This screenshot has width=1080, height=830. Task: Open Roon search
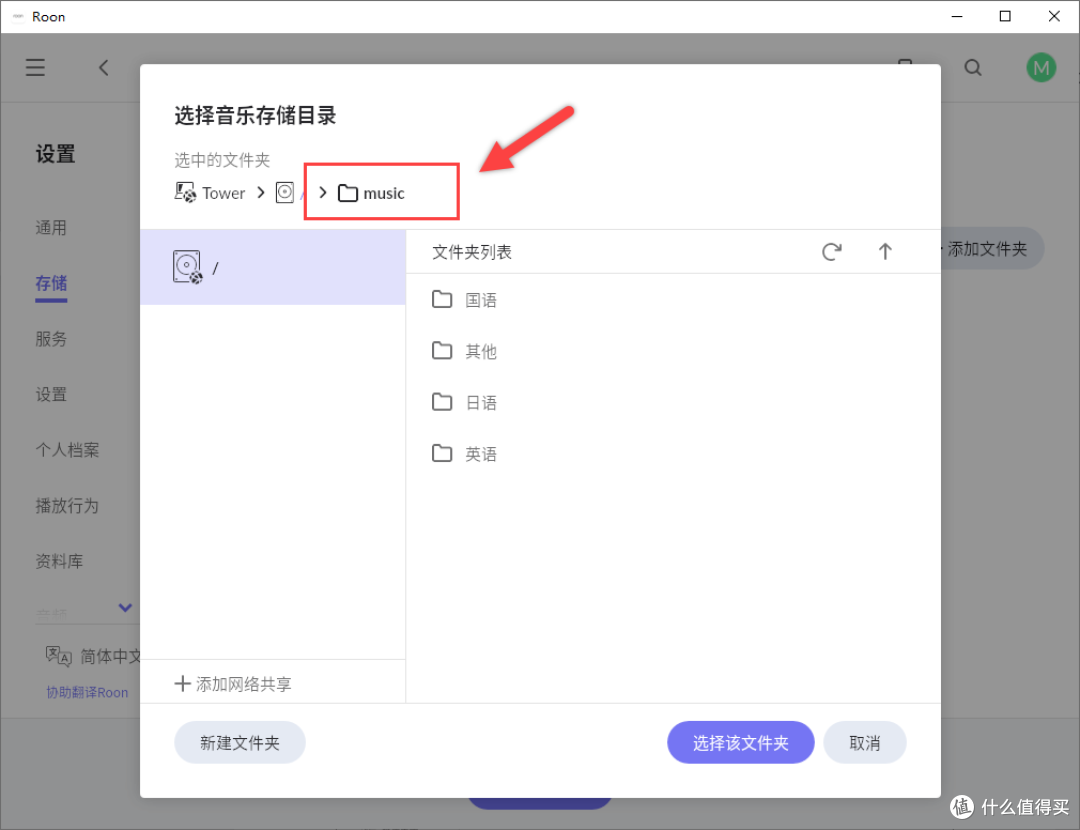pyautogui.click(x=972, y=67)
